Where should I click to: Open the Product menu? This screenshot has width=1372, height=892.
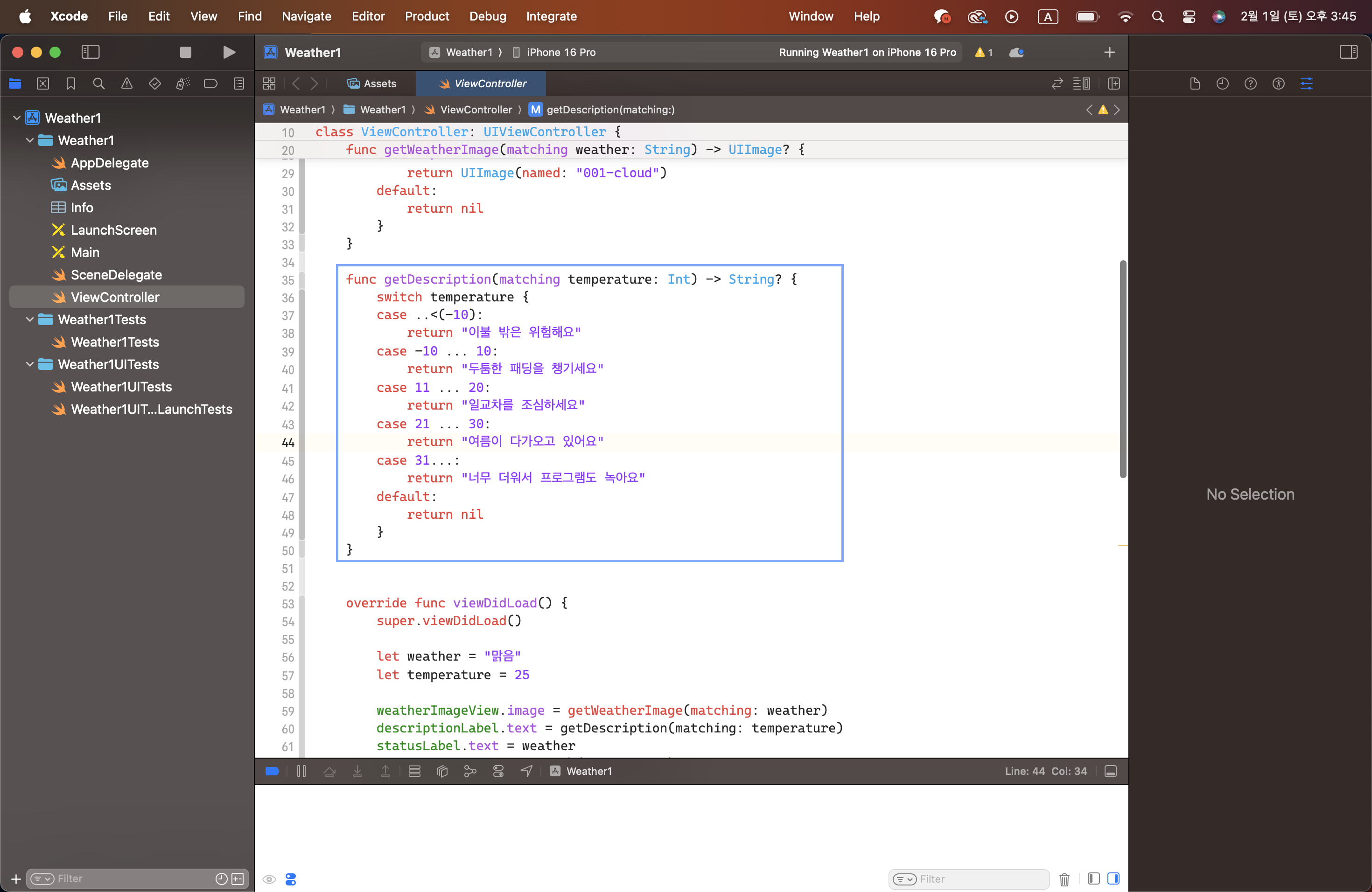(x=427, y=16)
